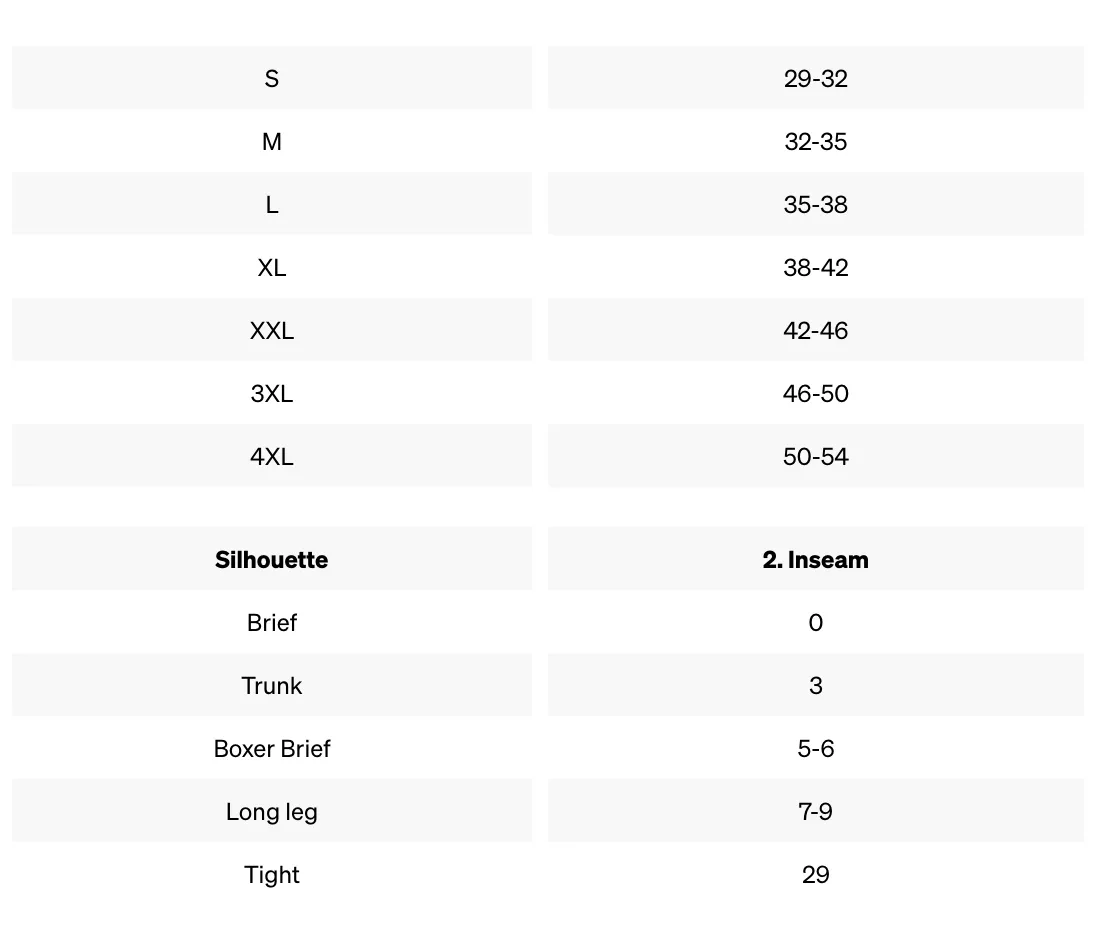Screen dimensions: 1104x926
Task: Click the Boxer Brief silhouette cell
Action: [272, 749]
